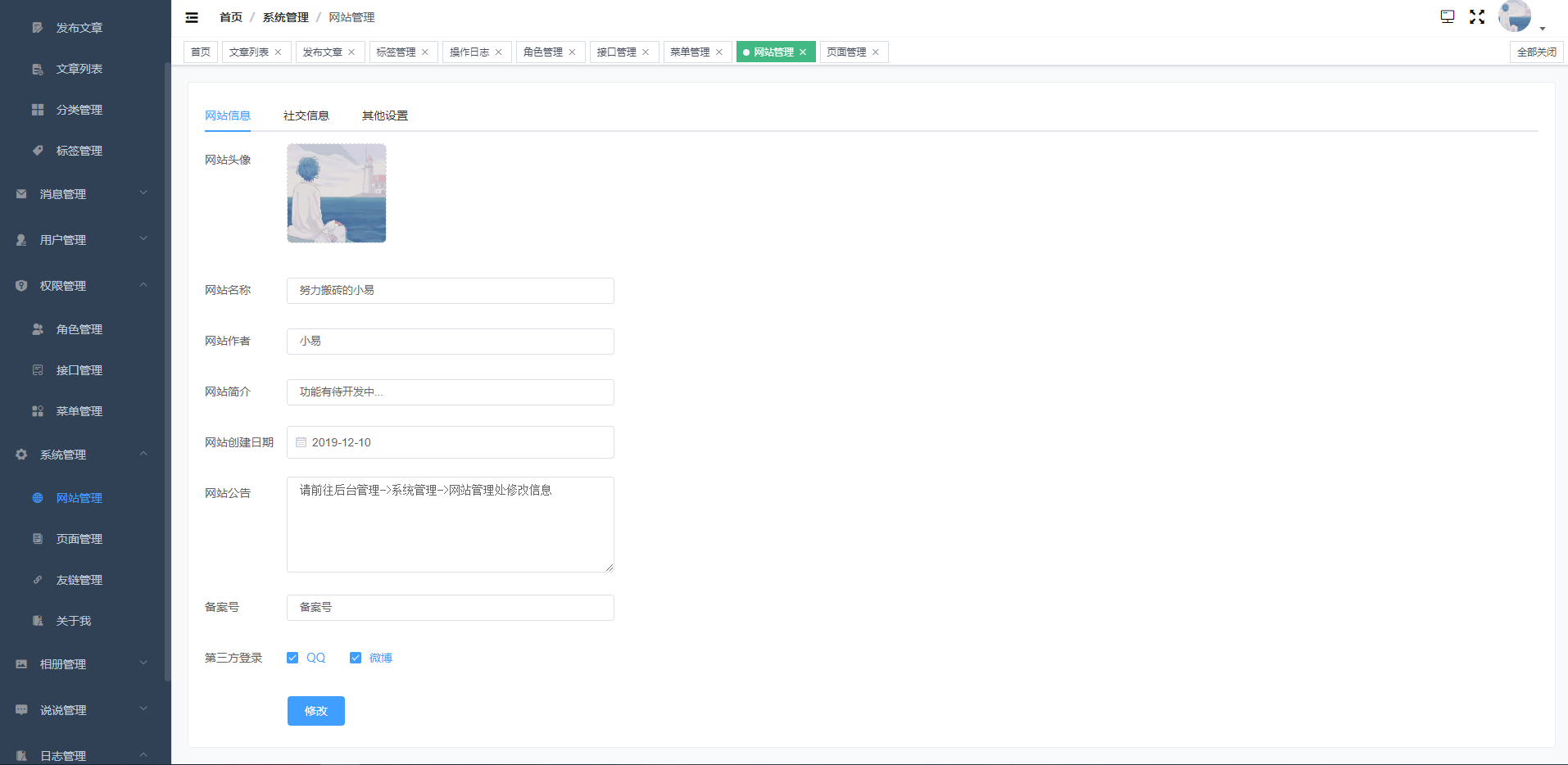Uncheck the 微博 login checkbox
This screenshot has width=1568, height=765.
click(356, 658)
